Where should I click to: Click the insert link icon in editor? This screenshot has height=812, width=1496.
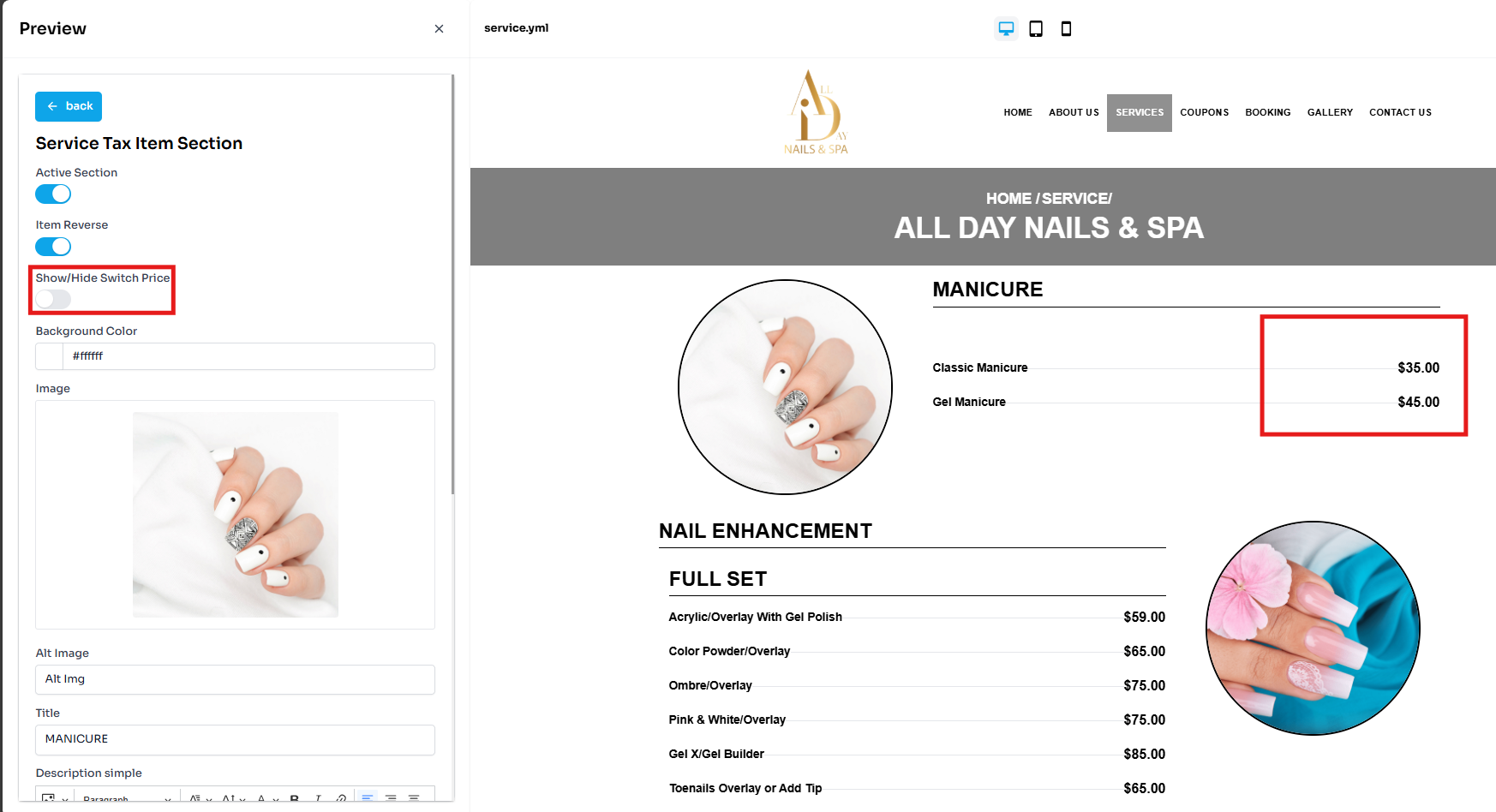click(341, 798)
